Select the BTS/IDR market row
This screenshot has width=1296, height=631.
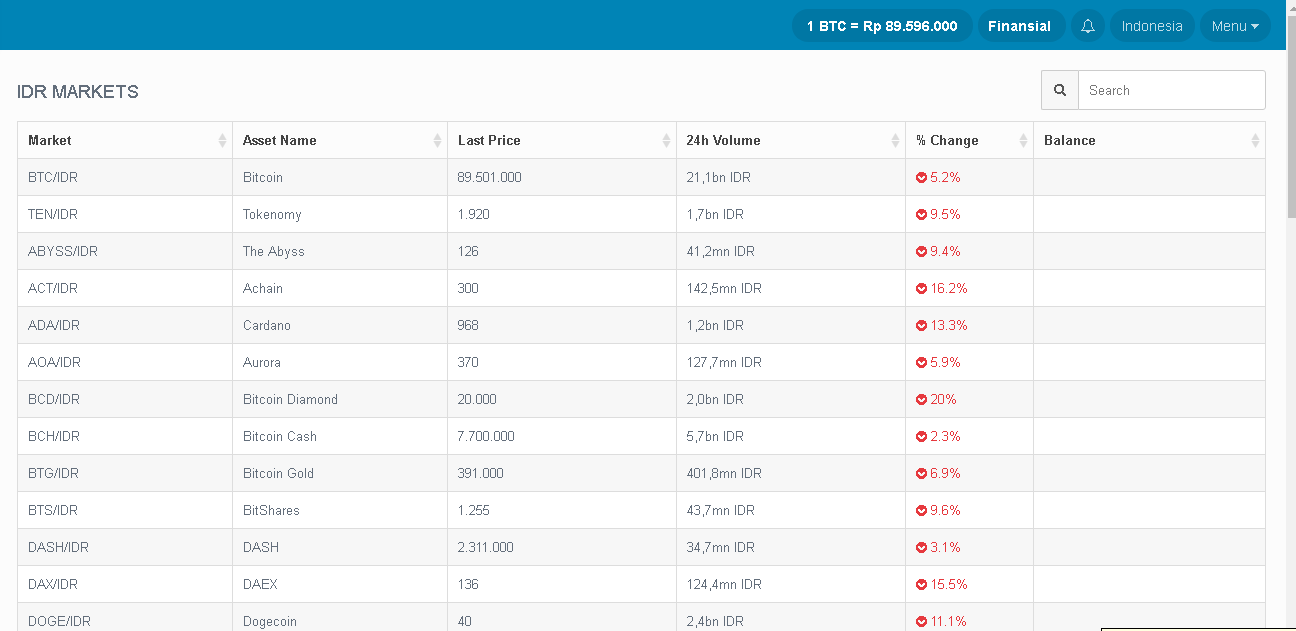click(x=641, y=510)
